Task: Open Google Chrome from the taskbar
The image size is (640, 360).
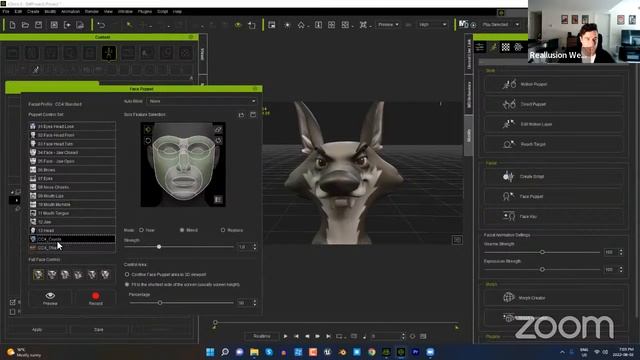Action: (371, 352)
